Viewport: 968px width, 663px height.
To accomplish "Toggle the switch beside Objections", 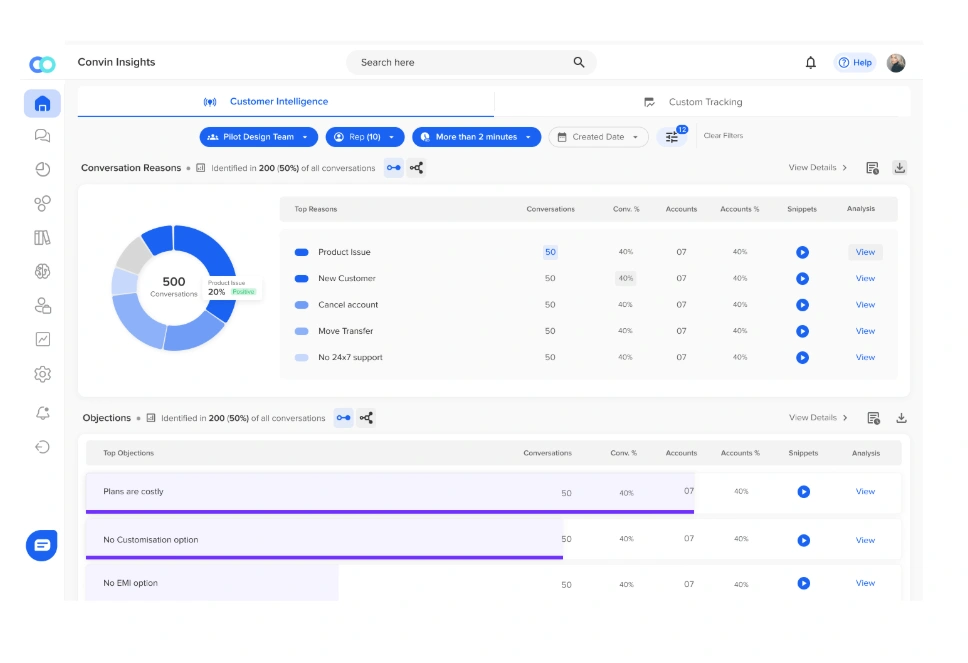I will click(x=343, y=418).
